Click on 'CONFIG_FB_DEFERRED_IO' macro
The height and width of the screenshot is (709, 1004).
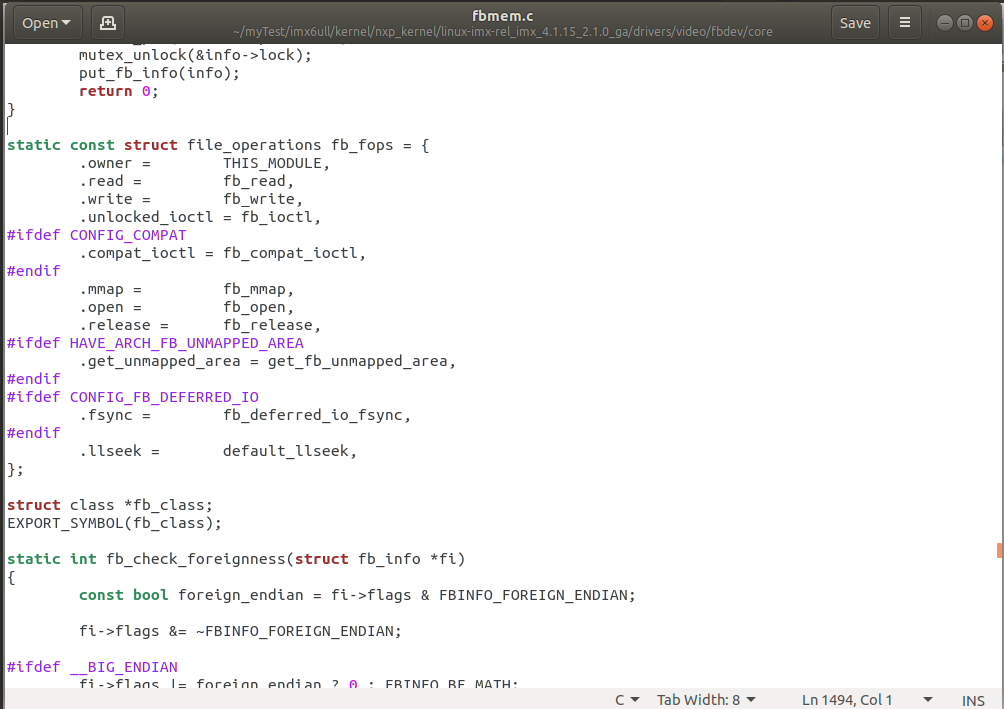(x=164, y=397)
